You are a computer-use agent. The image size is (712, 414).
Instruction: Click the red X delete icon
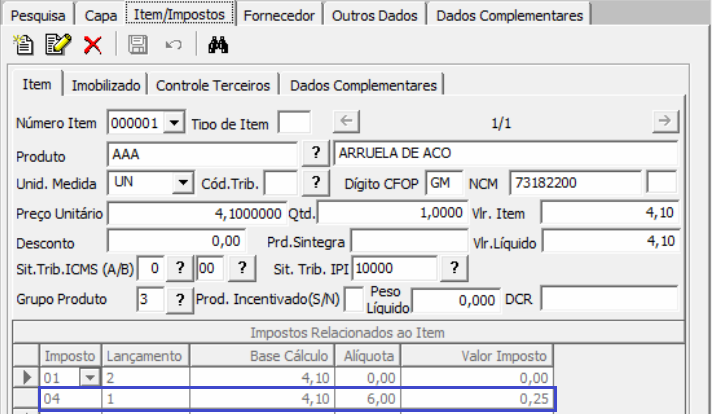point(93,45)
